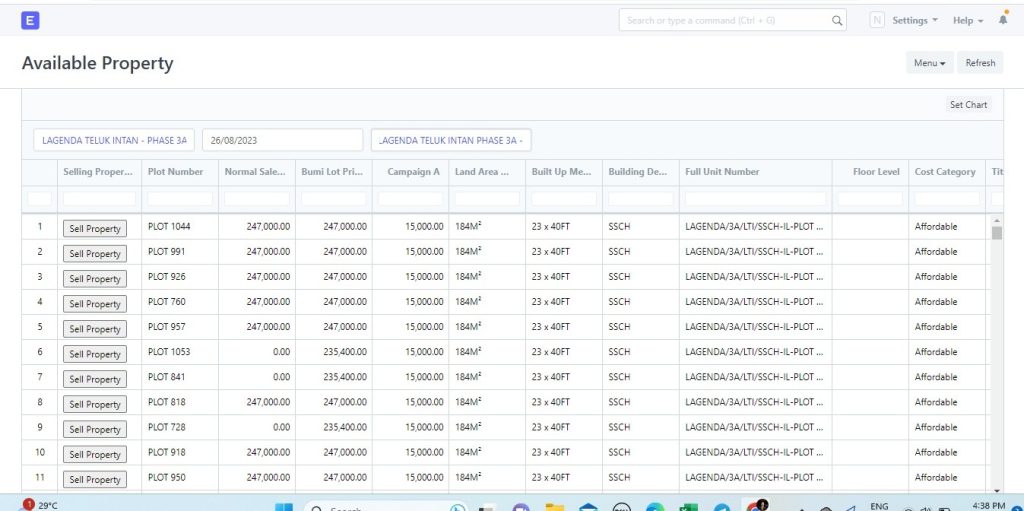Open the notifications bell
The width and height of the screenshot is (1024, 511).
(x=1003, y=20)
